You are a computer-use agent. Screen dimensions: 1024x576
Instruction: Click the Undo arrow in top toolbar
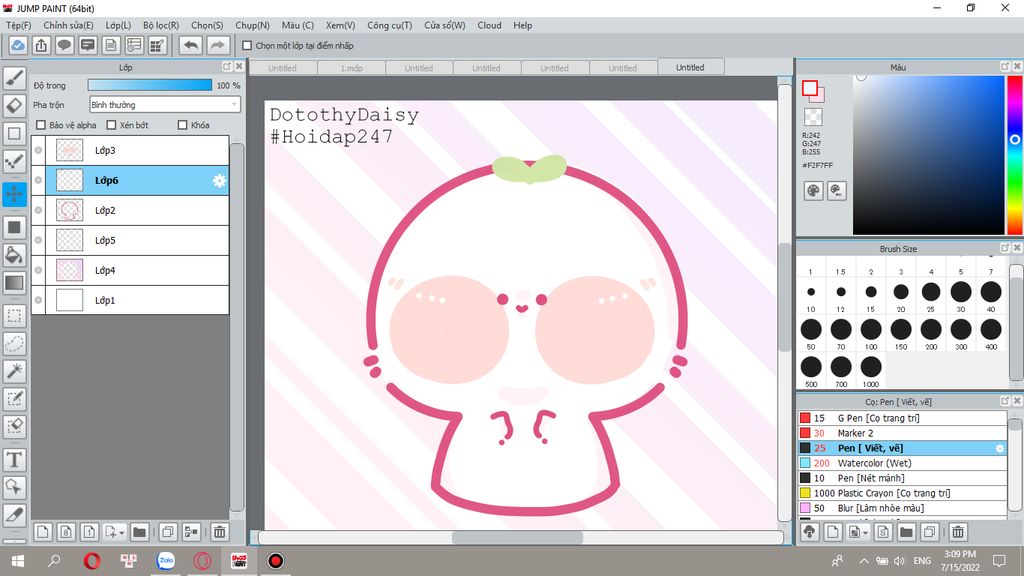tap(191, 46)
